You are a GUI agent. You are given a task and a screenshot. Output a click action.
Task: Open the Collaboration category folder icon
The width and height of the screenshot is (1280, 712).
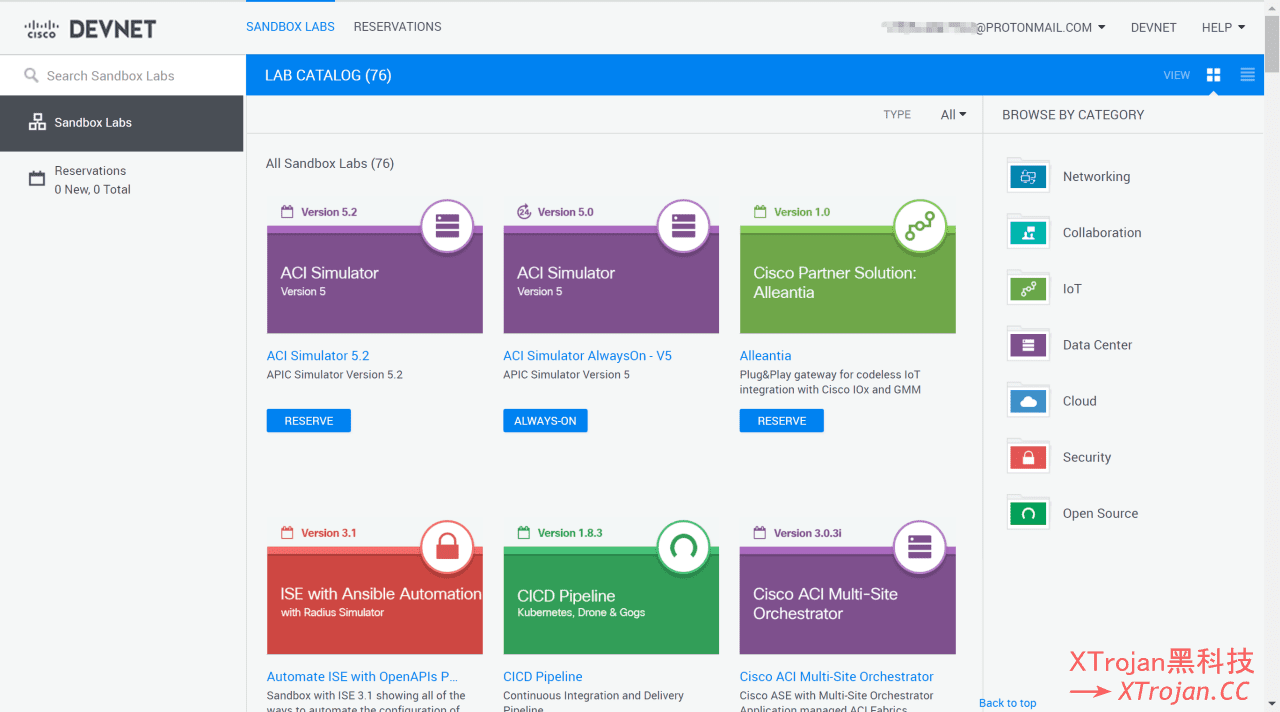pyautogui.click(x=1028, y=233)
